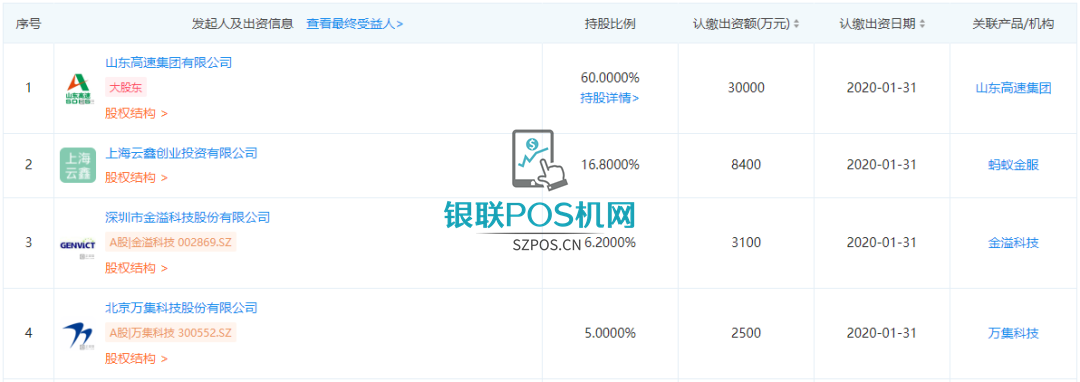
Task: Click the A股 金溢科技 002869.SZ stock tag
Action: pyautogui.click(x=171, y=243)
